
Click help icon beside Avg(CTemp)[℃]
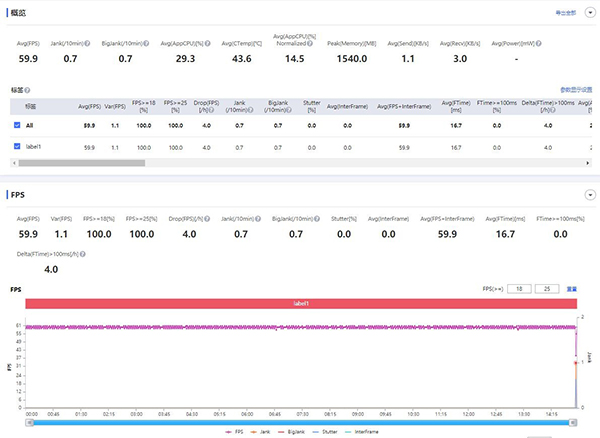[265, 45]
